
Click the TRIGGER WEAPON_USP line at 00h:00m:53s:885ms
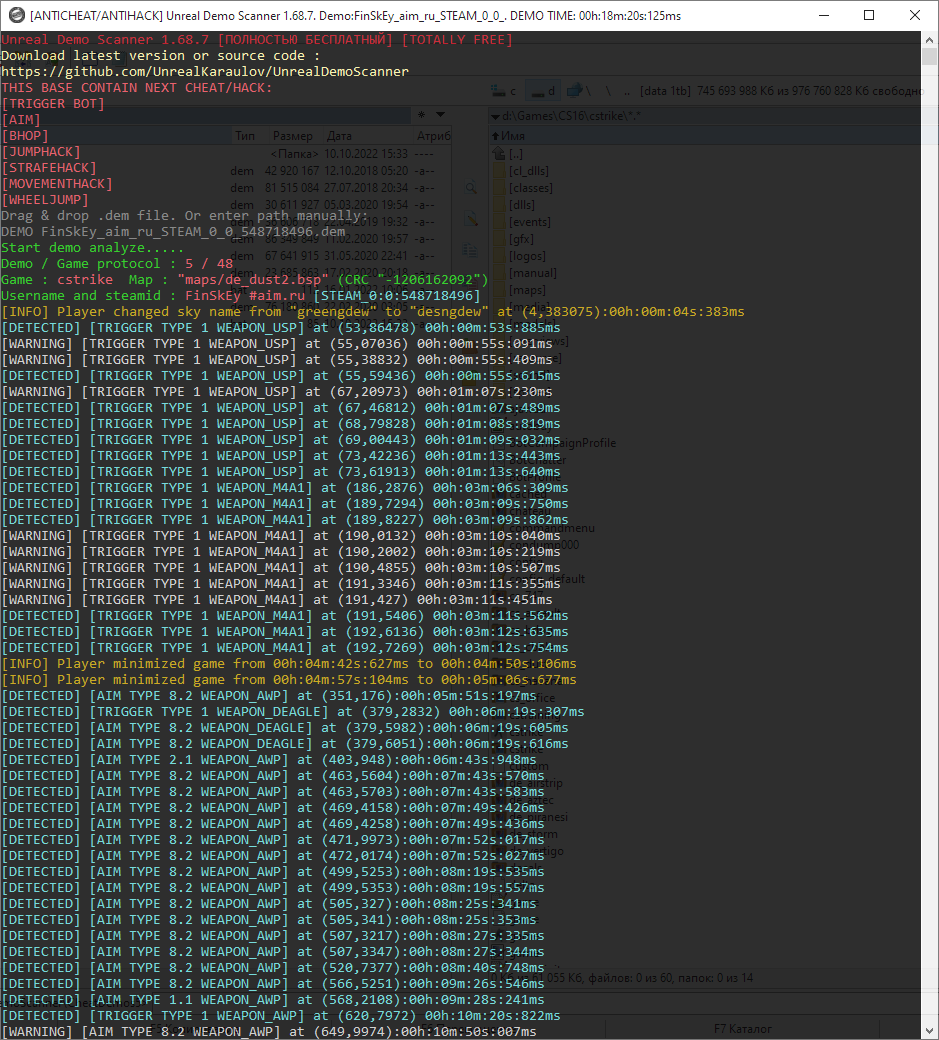pyautogui.click(x=281, y=328)
